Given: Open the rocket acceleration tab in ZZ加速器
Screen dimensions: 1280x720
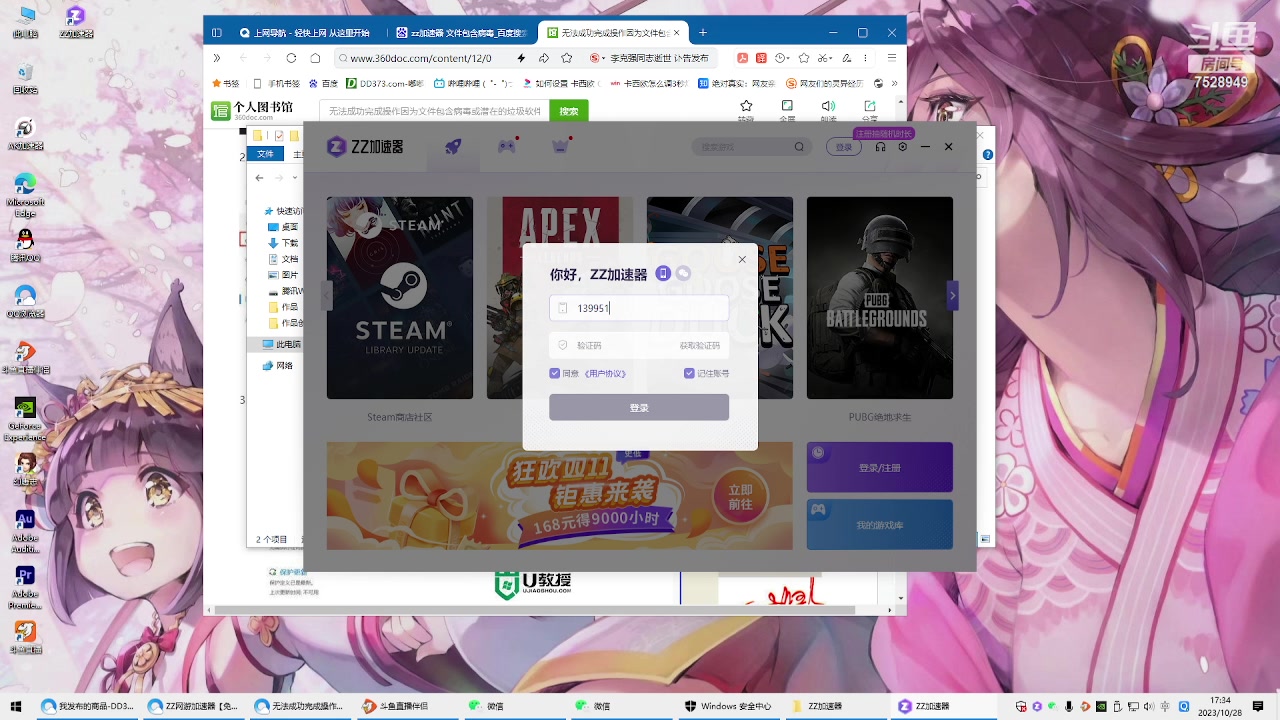Looking at the screenshot, I should [x=453, y=146].
